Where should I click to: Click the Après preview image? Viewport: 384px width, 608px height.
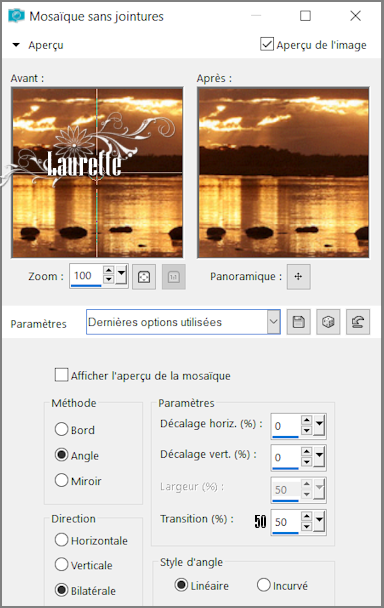click(283, 173)
